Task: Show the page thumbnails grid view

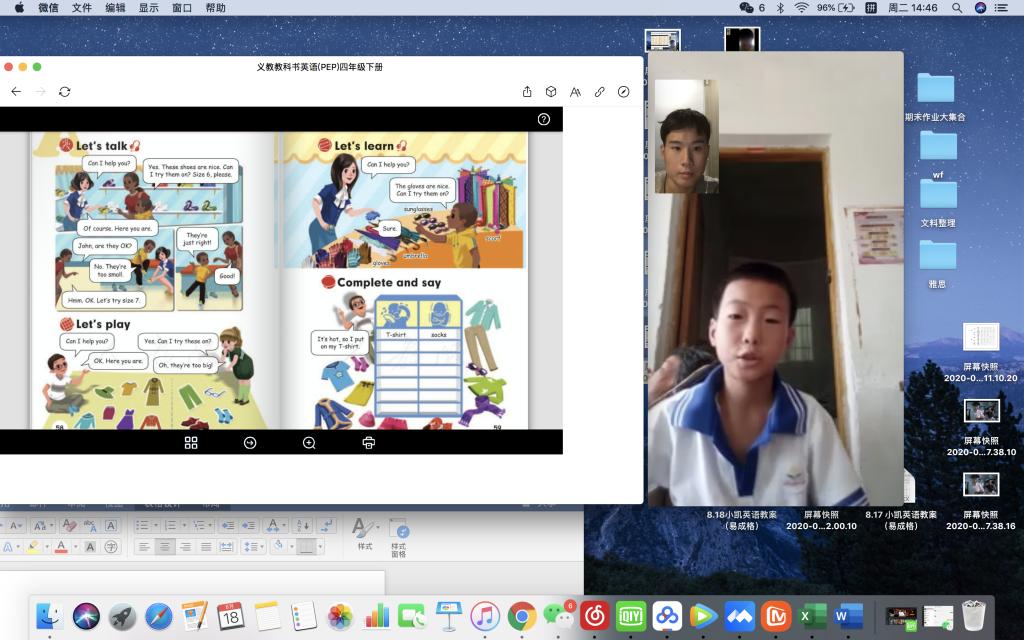Action: 191,443
